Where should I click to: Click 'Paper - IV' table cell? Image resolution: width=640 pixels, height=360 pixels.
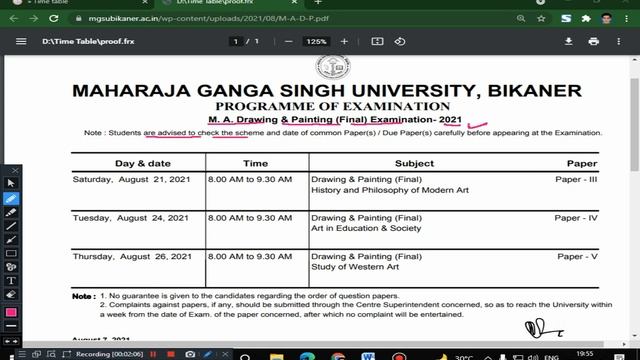576,218
